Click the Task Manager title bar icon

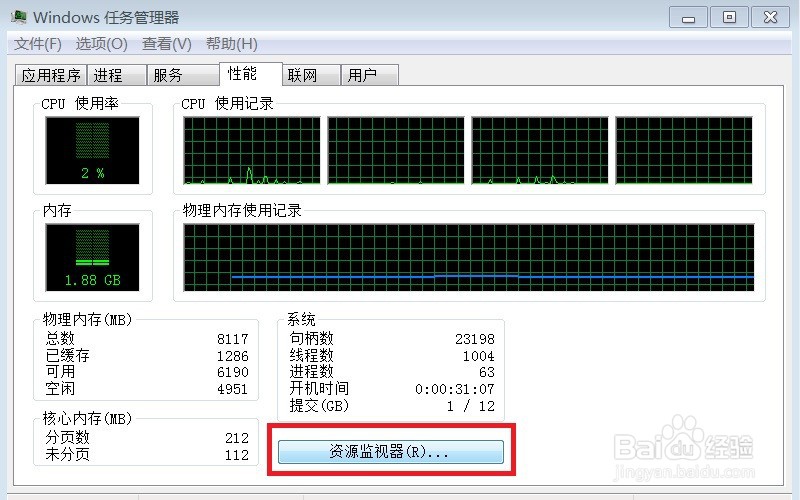(18, 17)
